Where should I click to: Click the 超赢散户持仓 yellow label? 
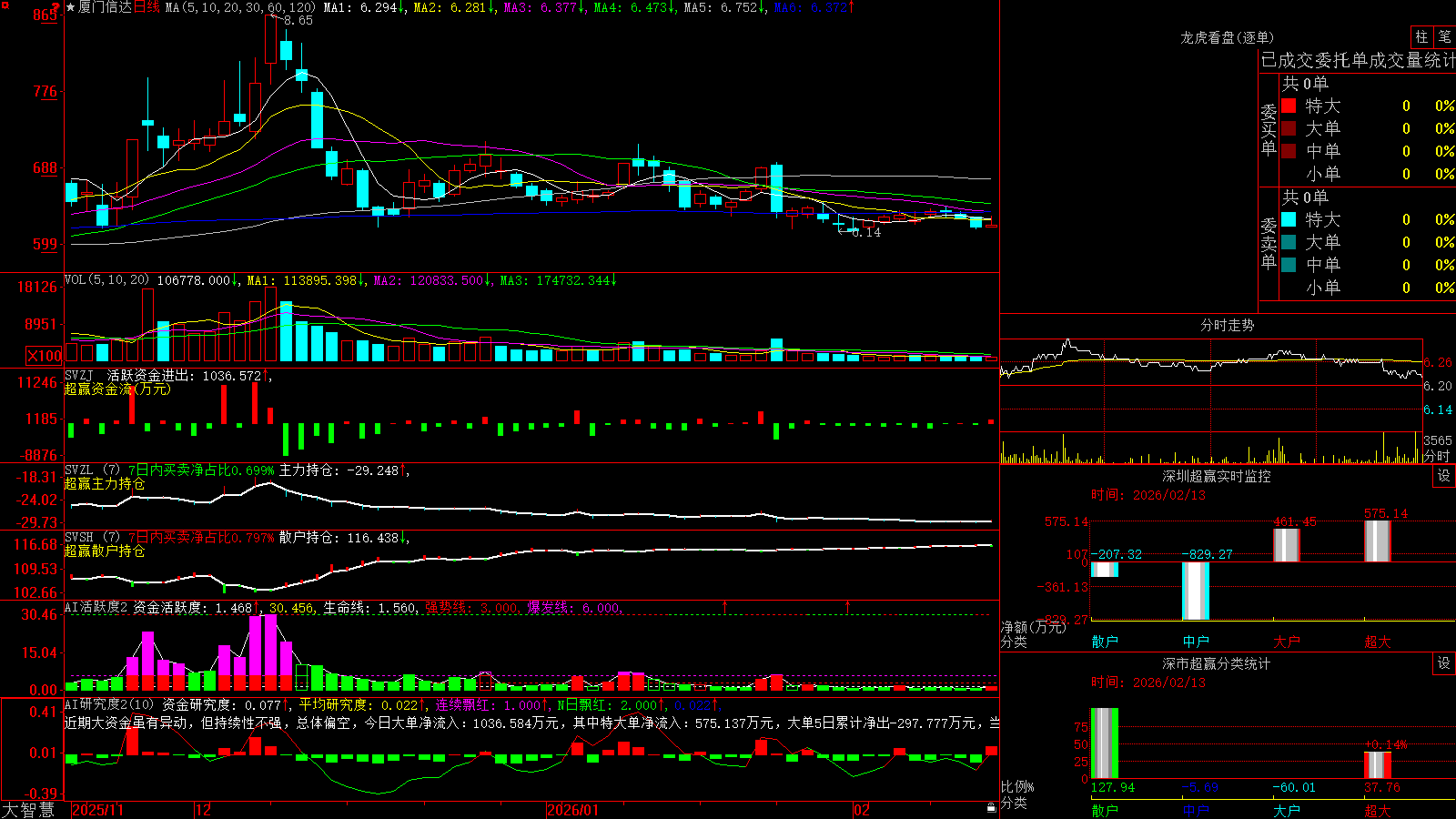[105, 551]
